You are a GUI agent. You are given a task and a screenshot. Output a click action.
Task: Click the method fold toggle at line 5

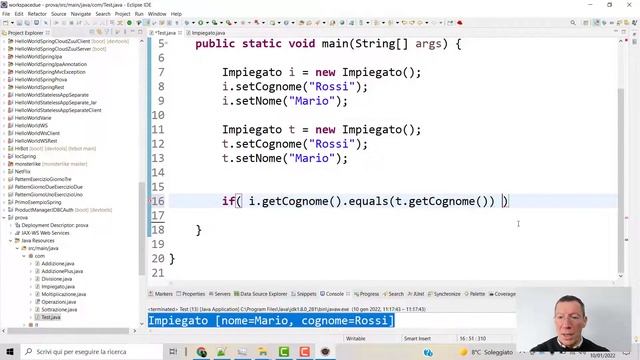tap(167, 43)
